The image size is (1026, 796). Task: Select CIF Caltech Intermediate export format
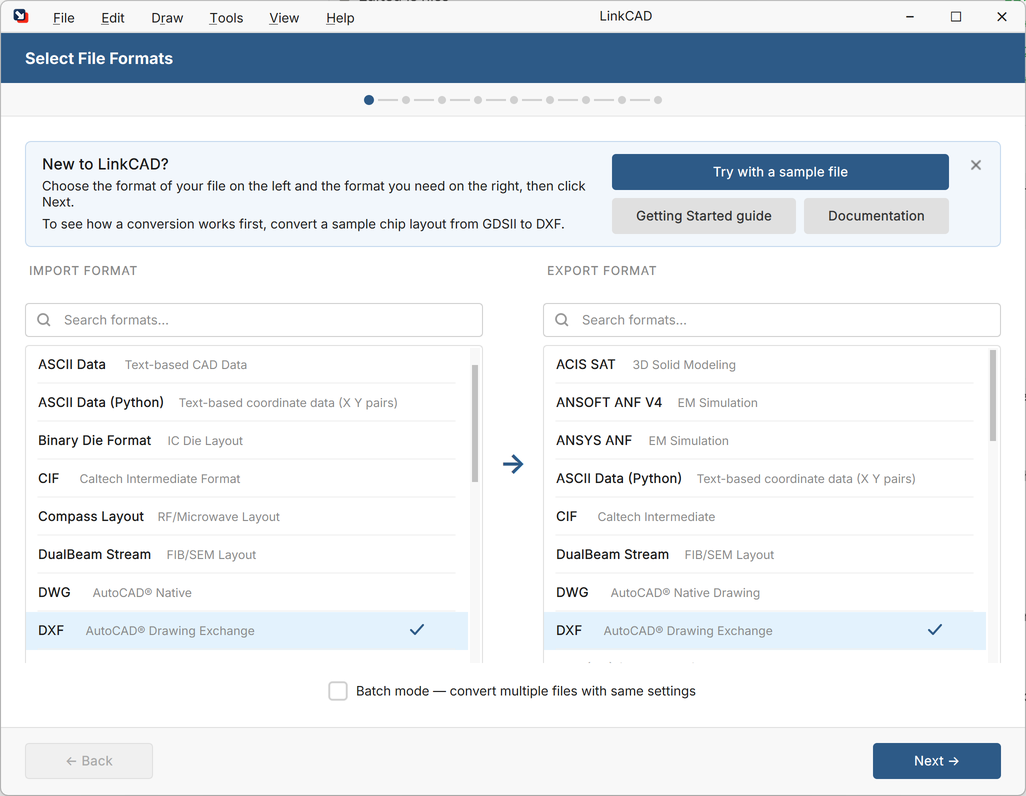pos(764,516)
